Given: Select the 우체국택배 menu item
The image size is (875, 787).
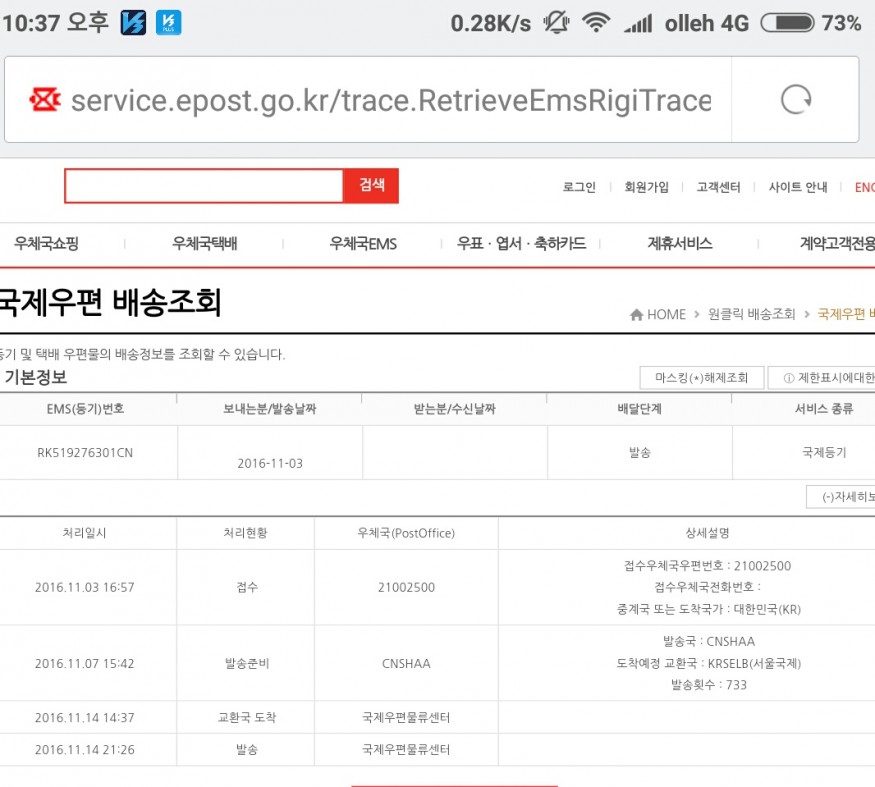Looking at the screenshot, I should pyautogui.click(x=204, y=244).
